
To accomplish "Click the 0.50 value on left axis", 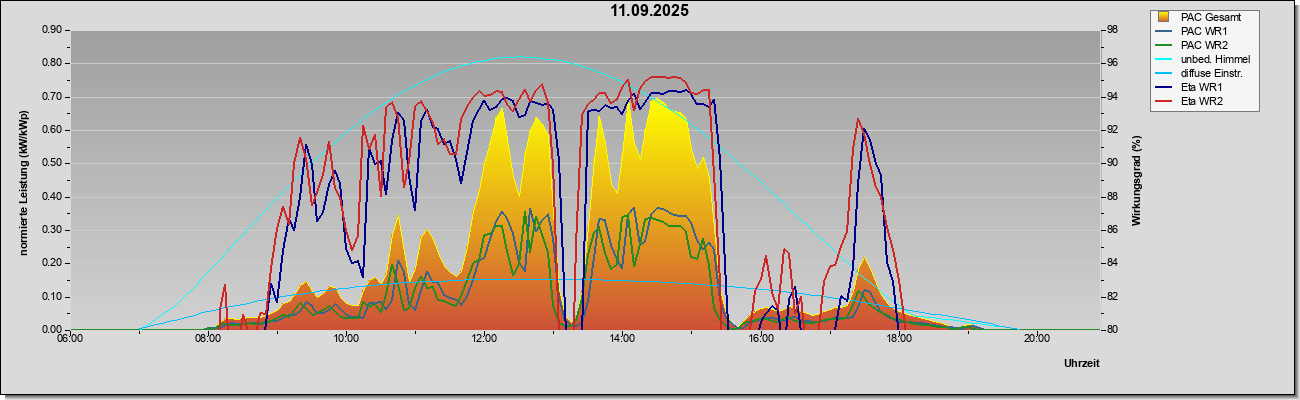I will (52, 163).
